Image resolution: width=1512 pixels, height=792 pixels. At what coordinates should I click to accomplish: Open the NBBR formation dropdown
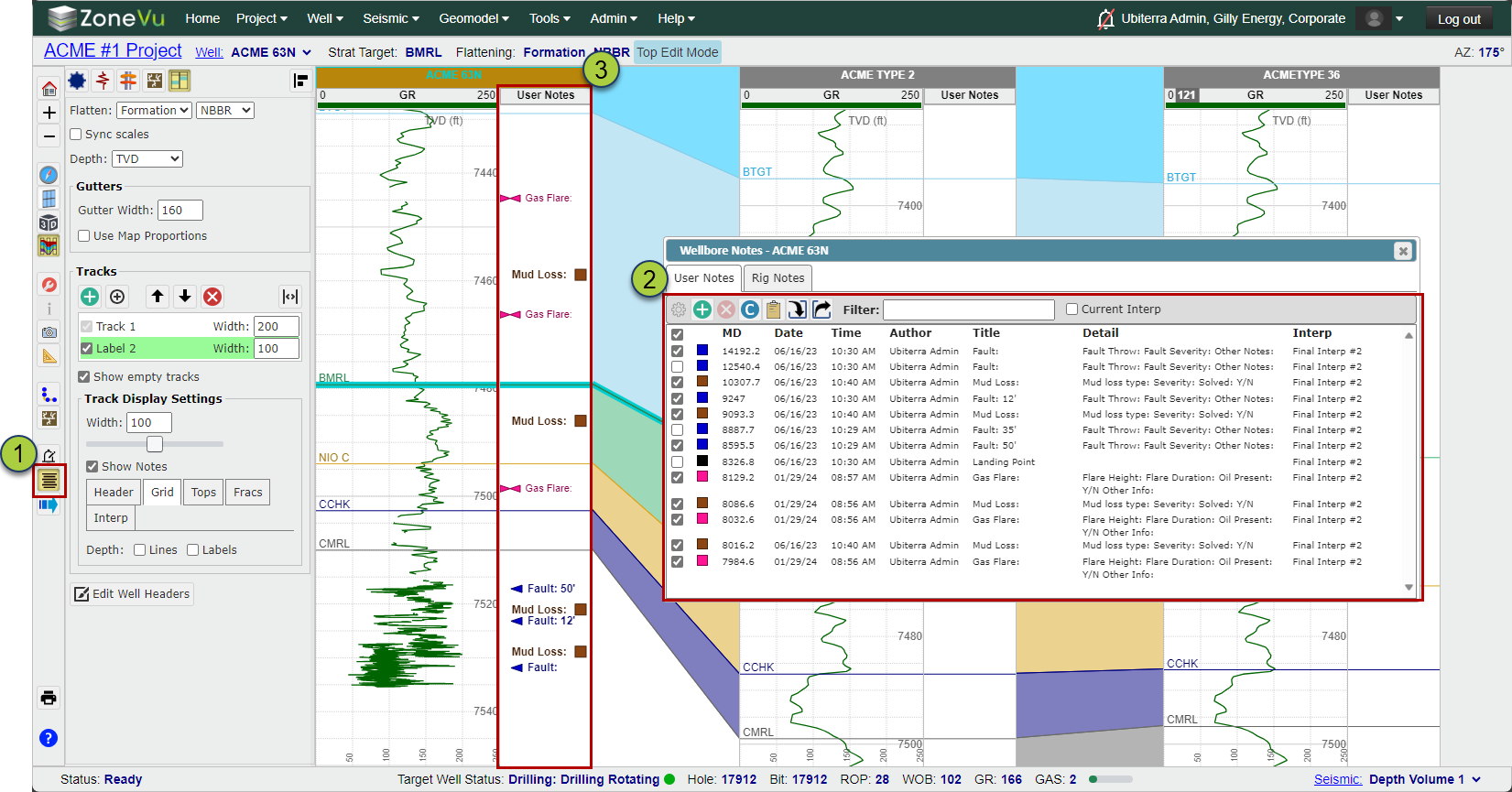click(x=225, y=111)
